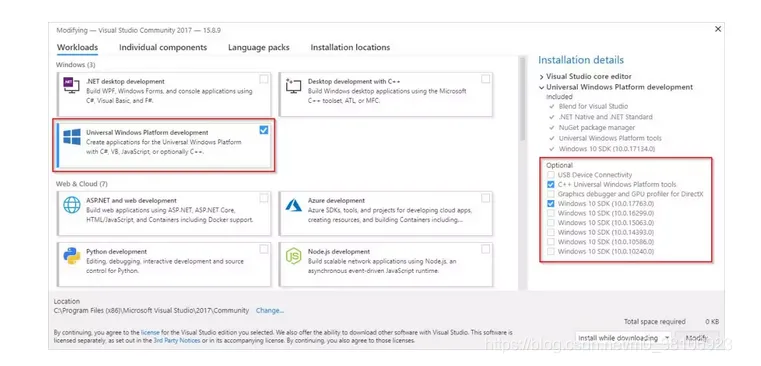Click the ASP.NET globe icon
This screenshot has height=366, width=761.
tap(72, 205)
